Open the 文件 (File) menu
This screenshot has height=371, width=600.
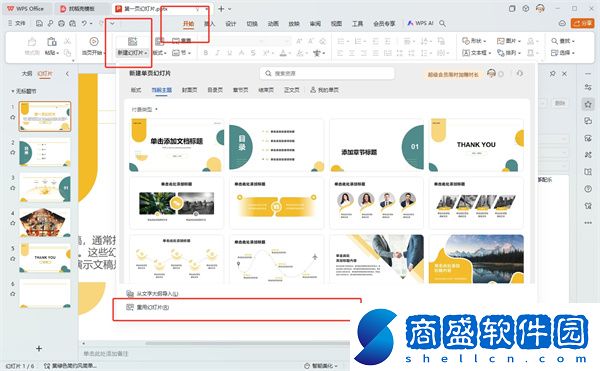tap(16, 23)
